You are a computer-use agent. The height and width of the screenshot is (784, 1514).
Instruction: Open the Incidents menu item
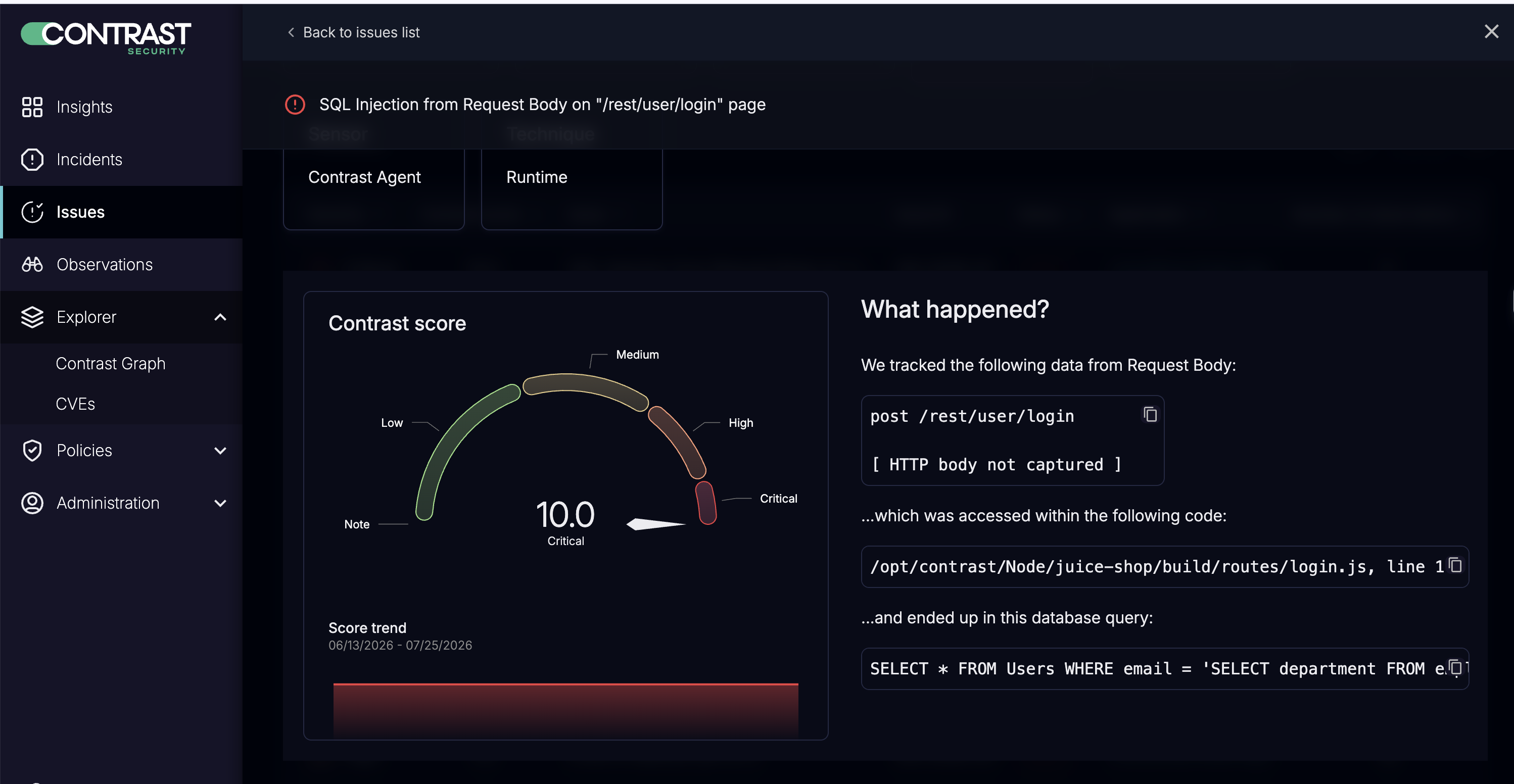121,159
